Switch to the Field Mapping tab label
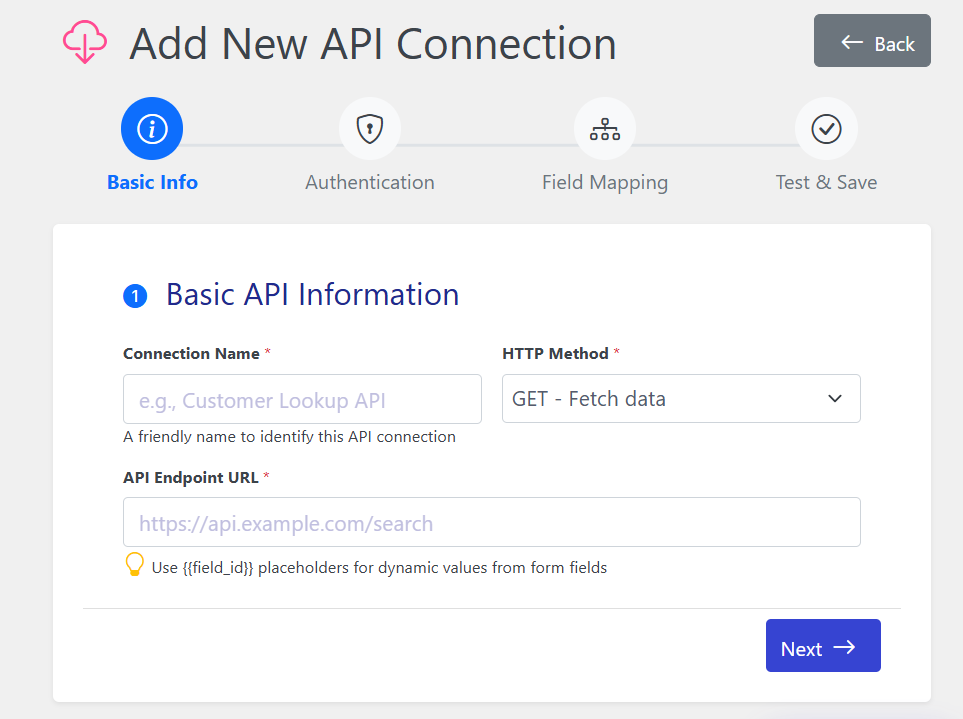 click(x=605, y=183)
